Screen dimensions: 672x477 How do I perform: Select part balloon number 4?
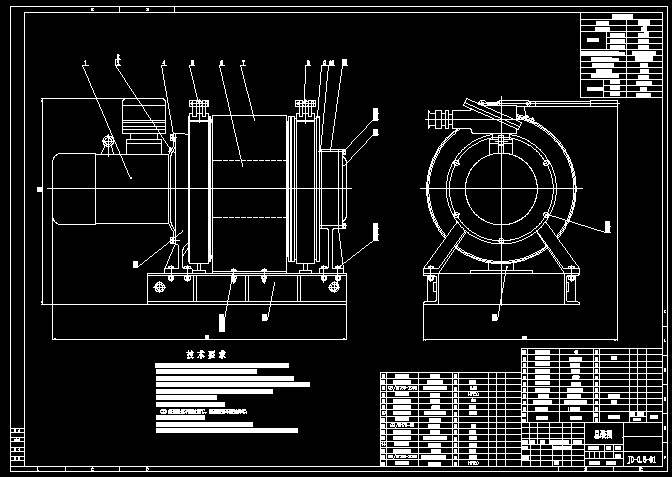pyautogui.click(x=164, y=63)
